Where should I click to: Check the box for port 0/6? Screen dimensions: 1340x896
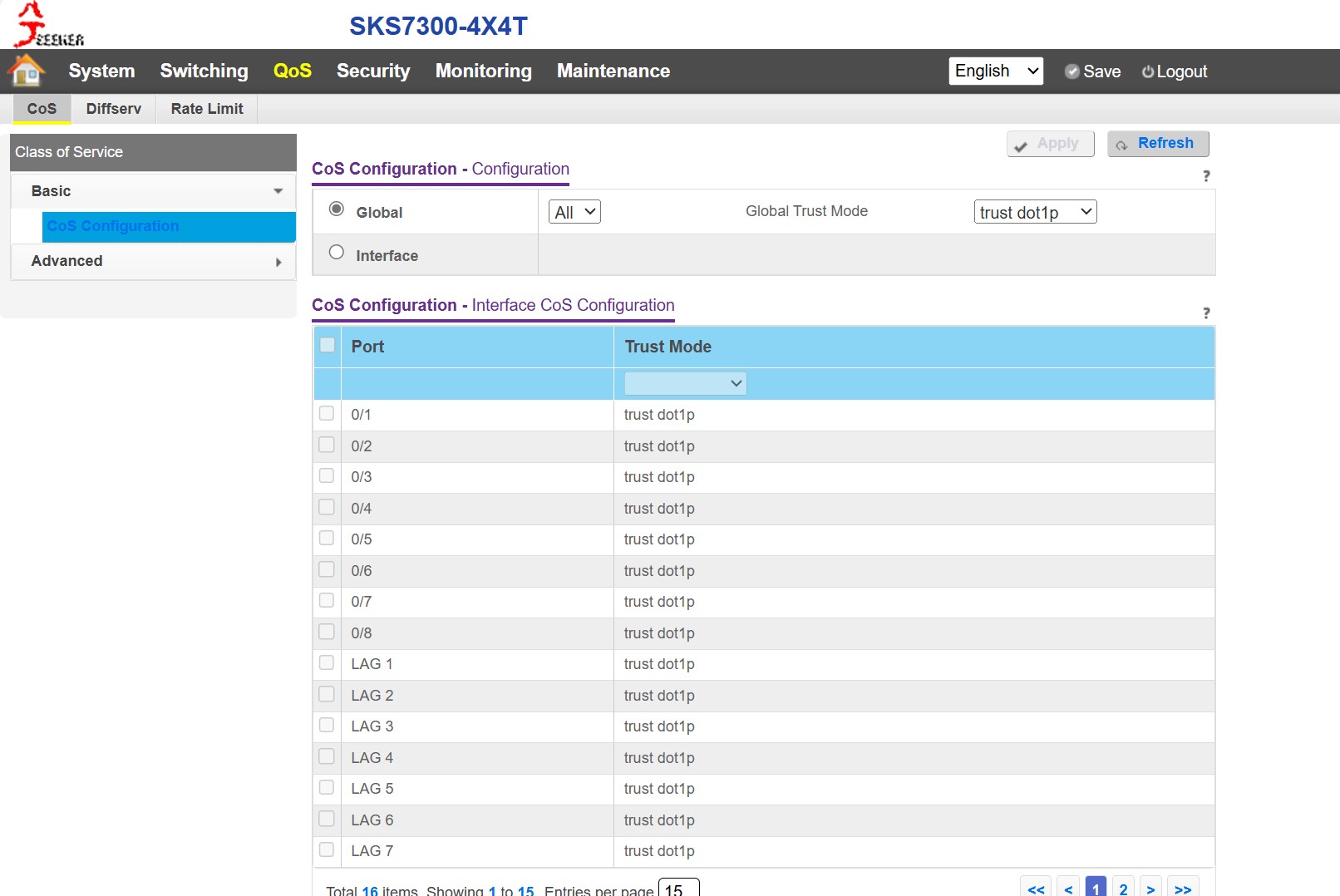[327, 570]
